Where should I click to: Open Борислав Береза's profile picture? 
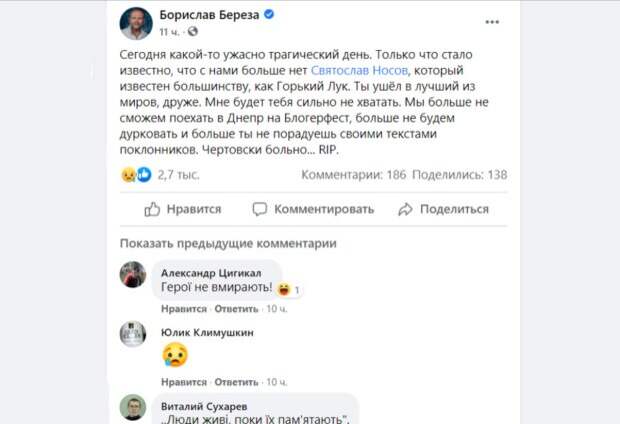(136, 23)
